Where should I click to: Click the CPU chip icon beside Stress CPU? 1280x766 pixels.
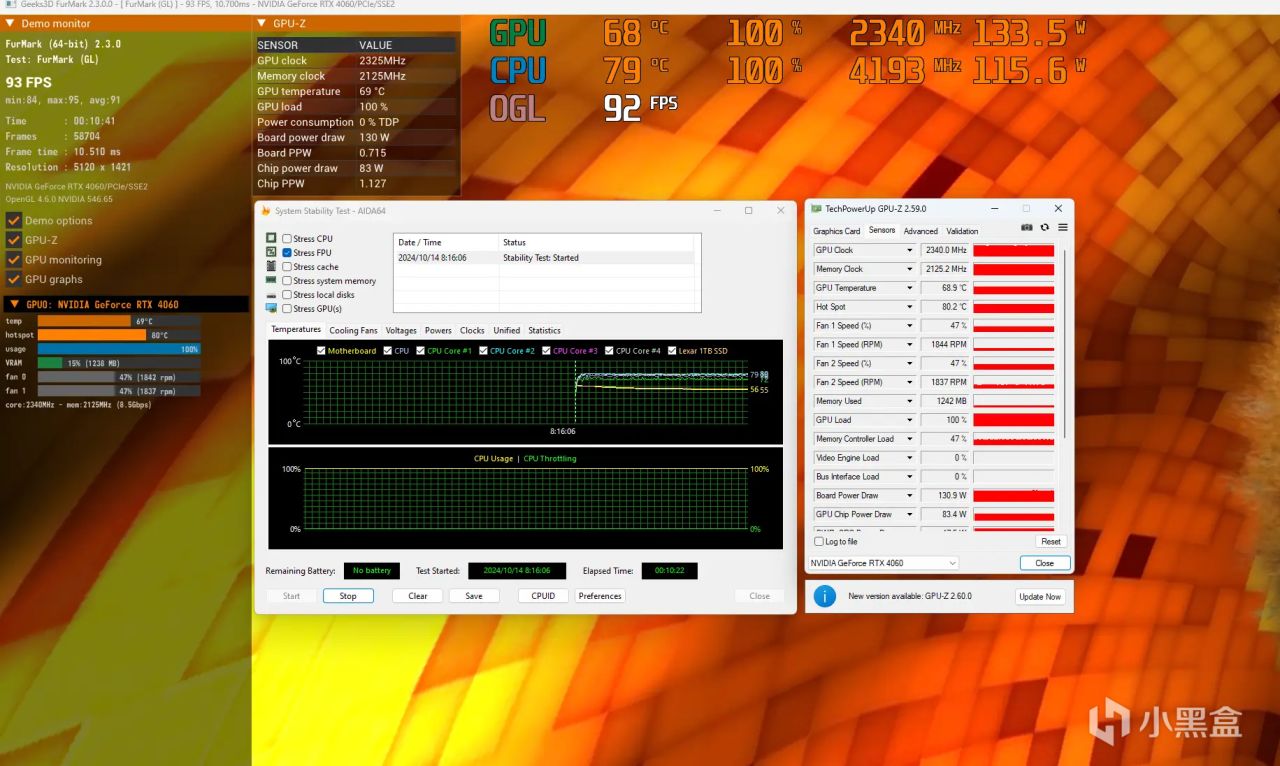coord(272,239)
